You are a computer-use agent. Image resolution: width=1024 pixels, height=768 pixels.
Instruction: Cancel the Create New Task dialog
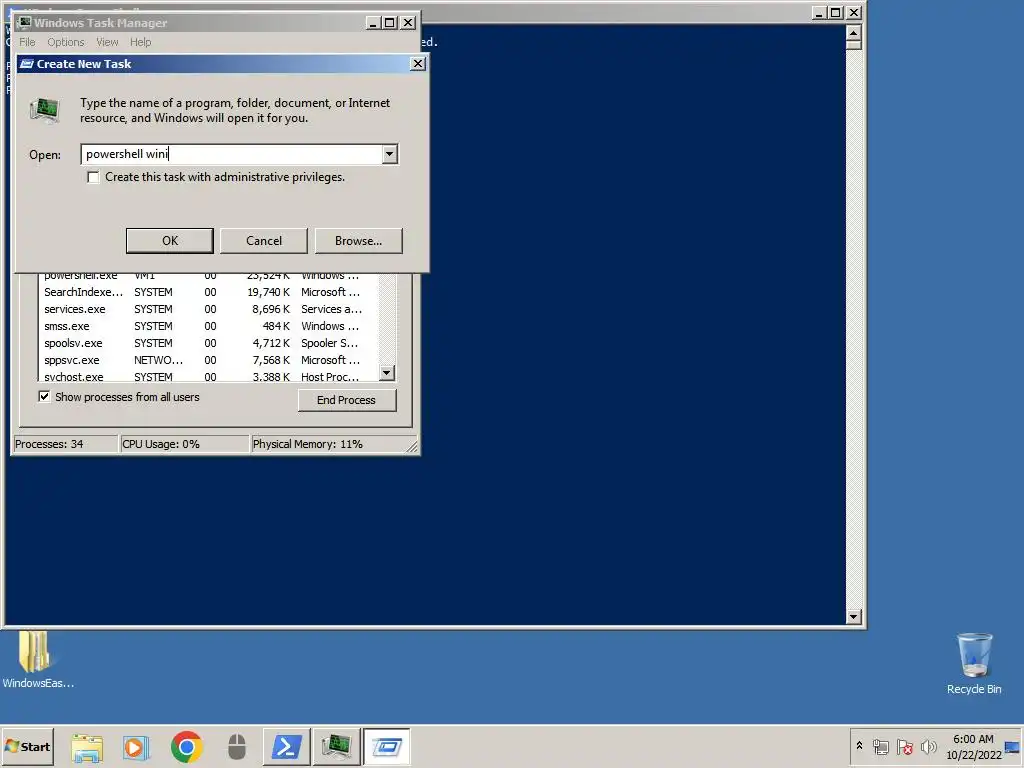point(264,240)
